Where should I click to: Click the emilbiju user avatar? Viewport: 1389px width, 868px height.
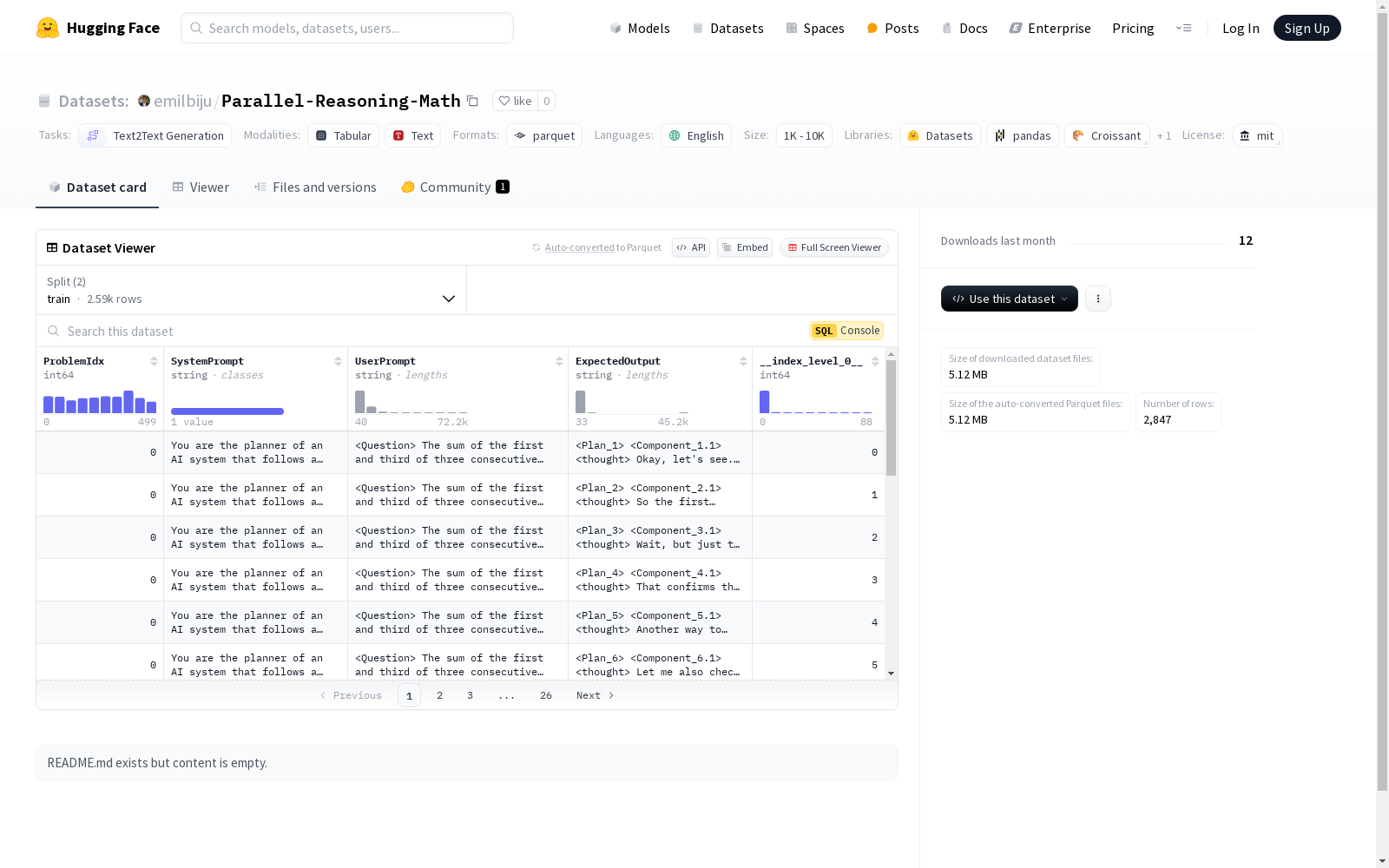[x=144, y=101]
